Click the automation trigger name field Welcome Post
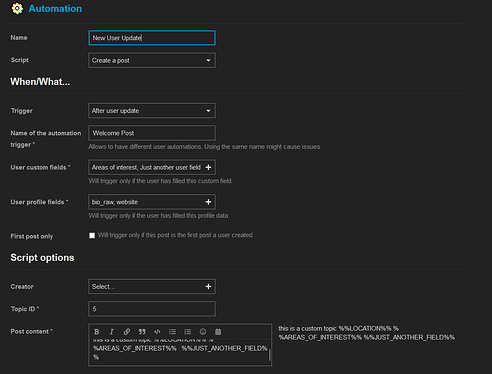Viewport: 492px width, 374px height. (x=152, y=133)
